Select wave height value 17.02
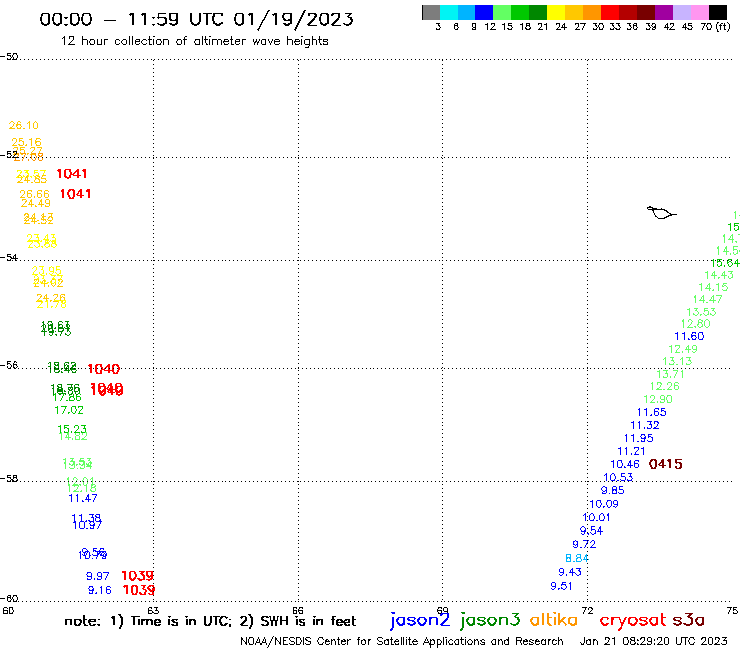Image resolution: width=740 pixels, height=650 pixels. 69,410
